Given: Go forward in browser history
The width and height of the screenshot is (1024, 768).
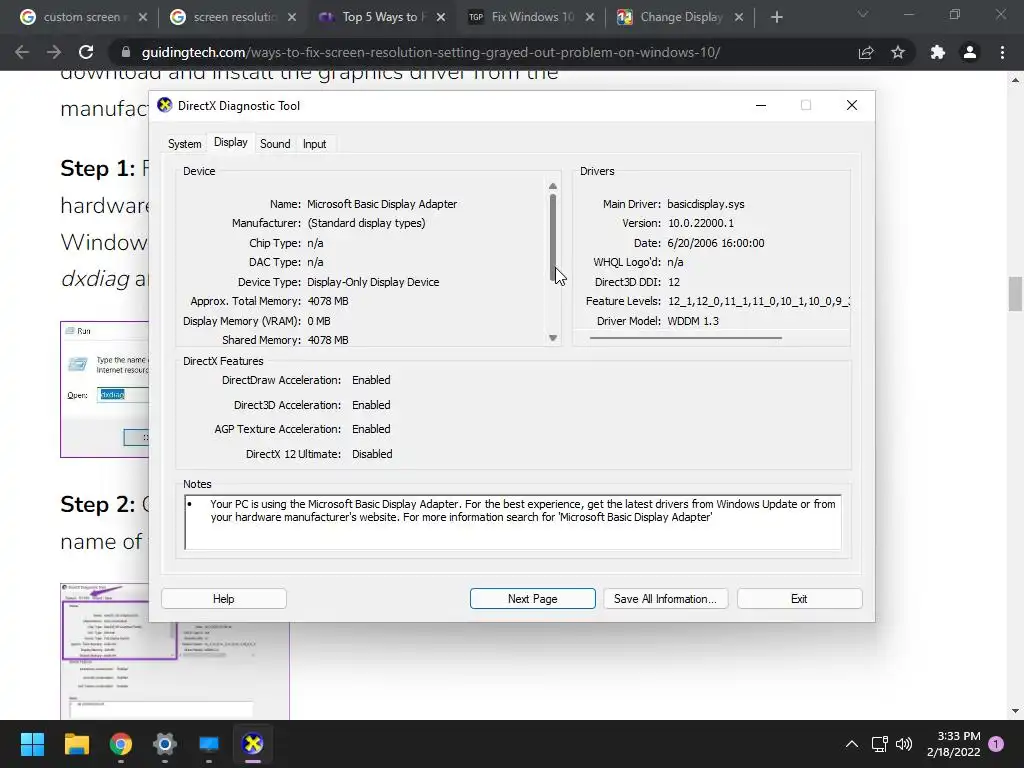Looking at the screenshot, I should click(54, 52).
